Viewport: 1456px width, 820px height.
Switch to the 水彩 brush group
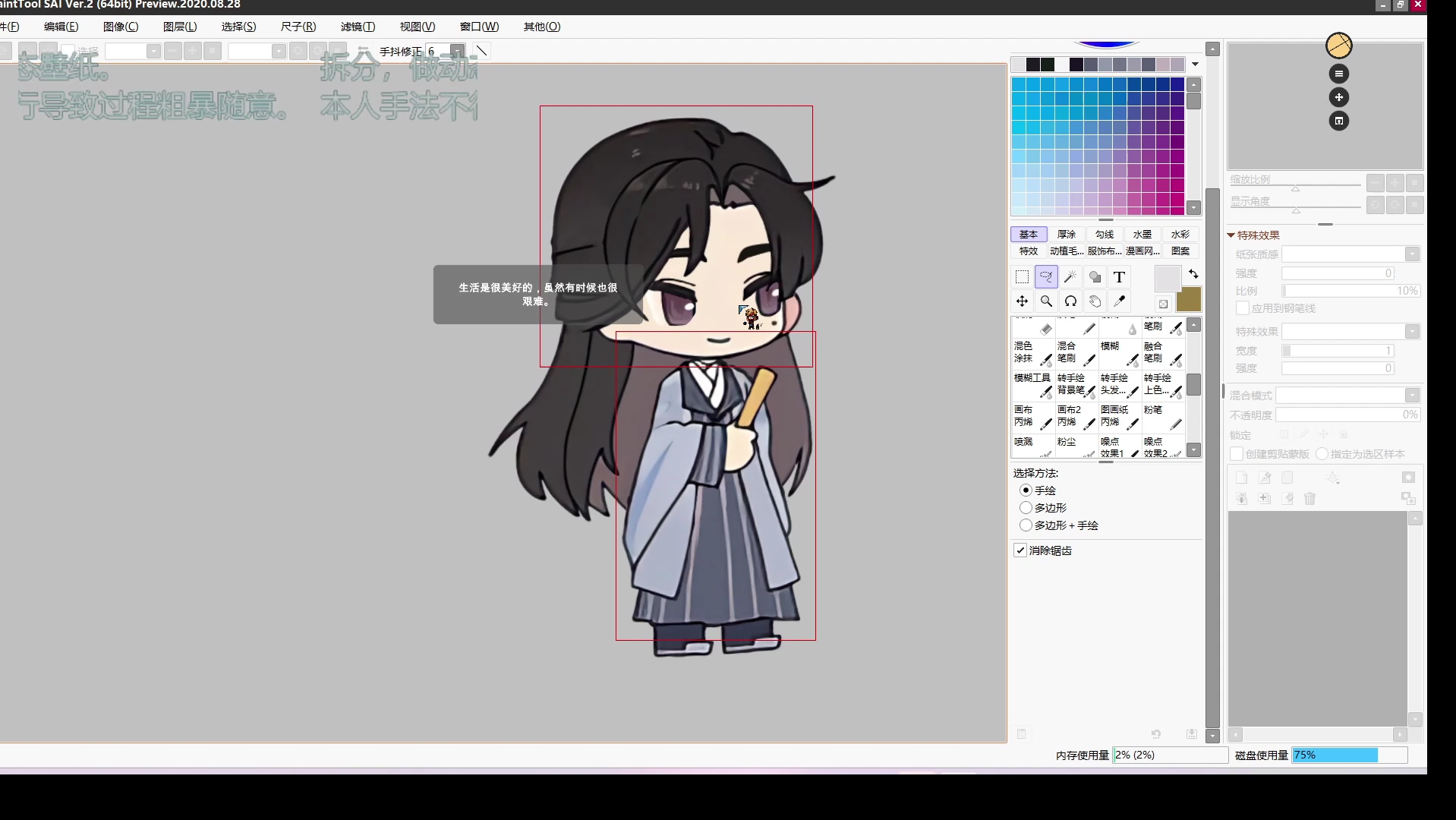pos(1180,235)
